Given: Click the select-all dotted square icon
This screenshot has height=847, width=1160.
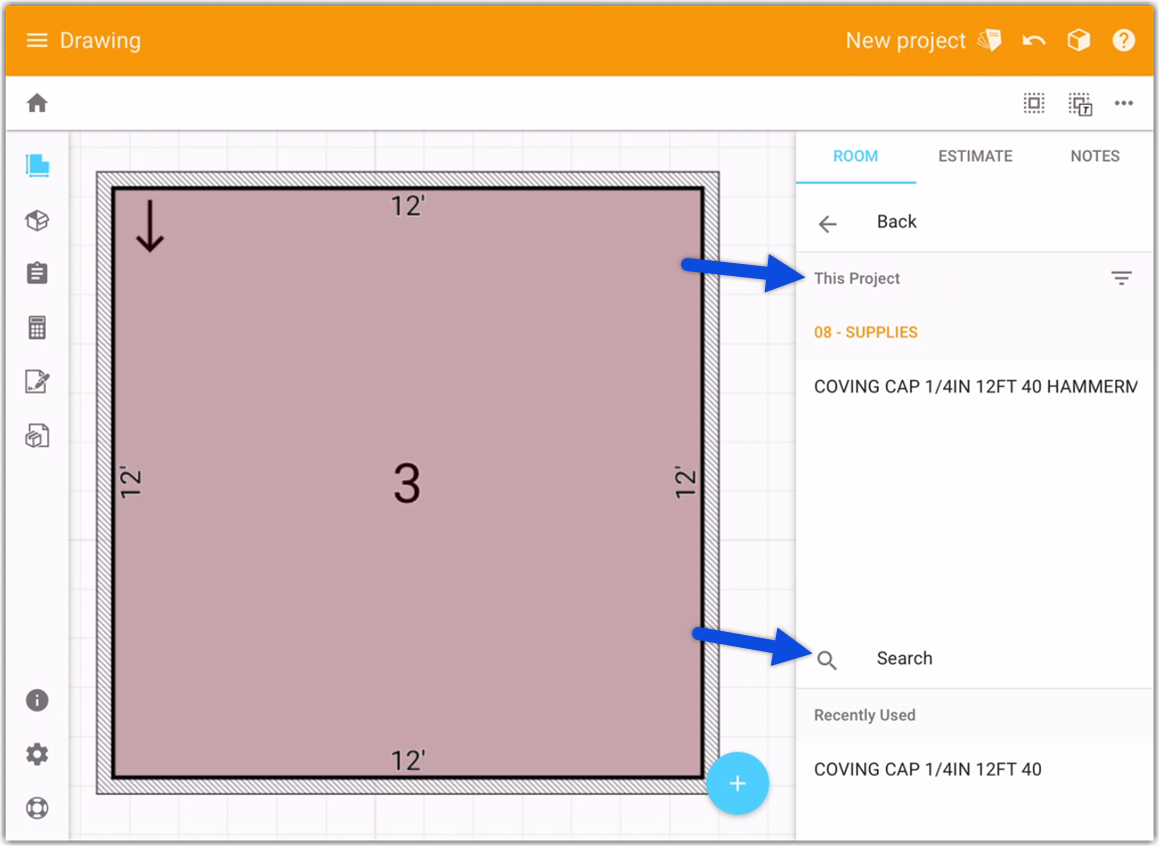Looking at the screenshot, I should coord(1033,104).
